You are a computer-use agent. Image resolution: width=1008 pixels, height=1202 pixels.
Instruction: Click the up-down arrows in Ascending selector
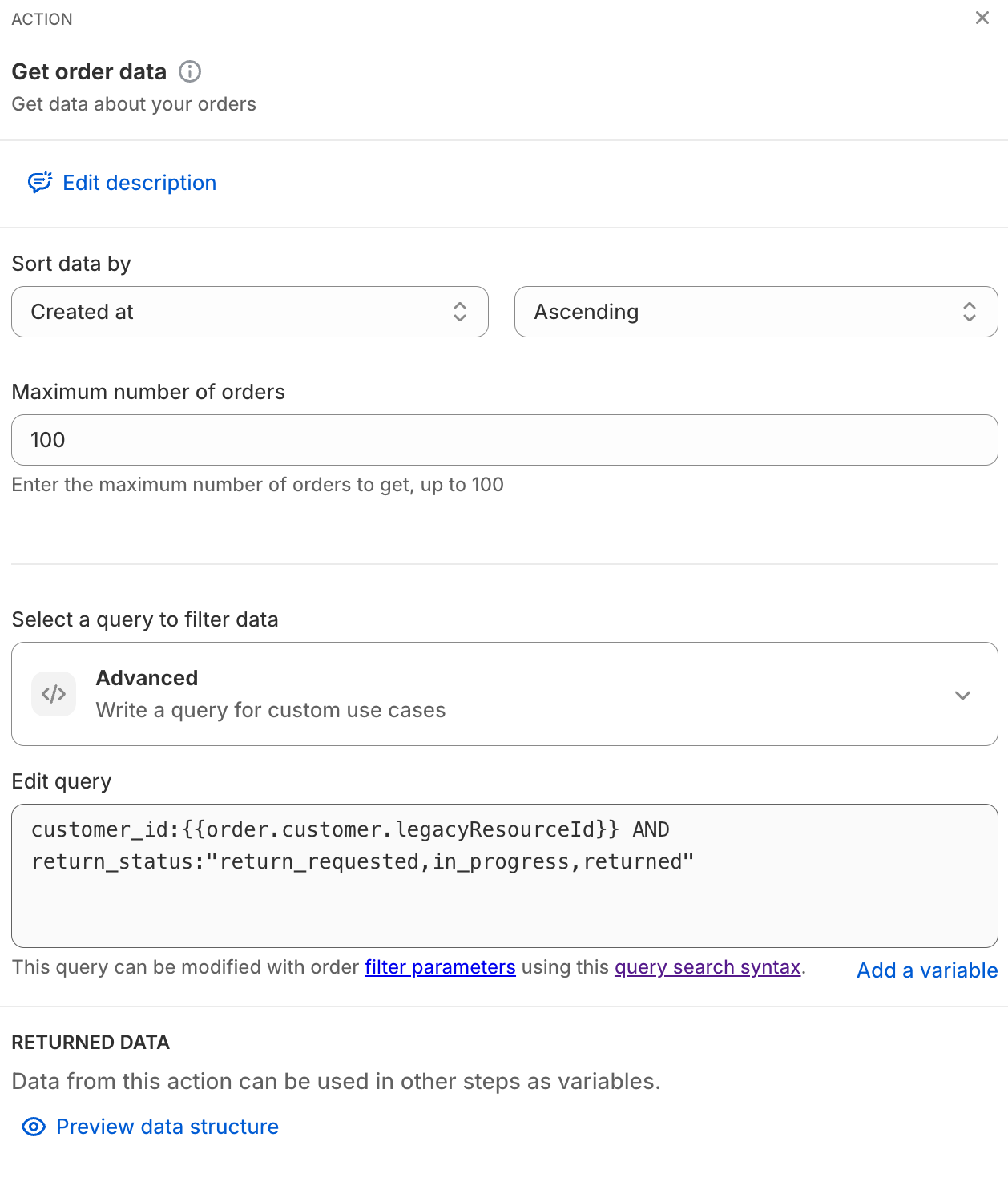tap(970, 312)
